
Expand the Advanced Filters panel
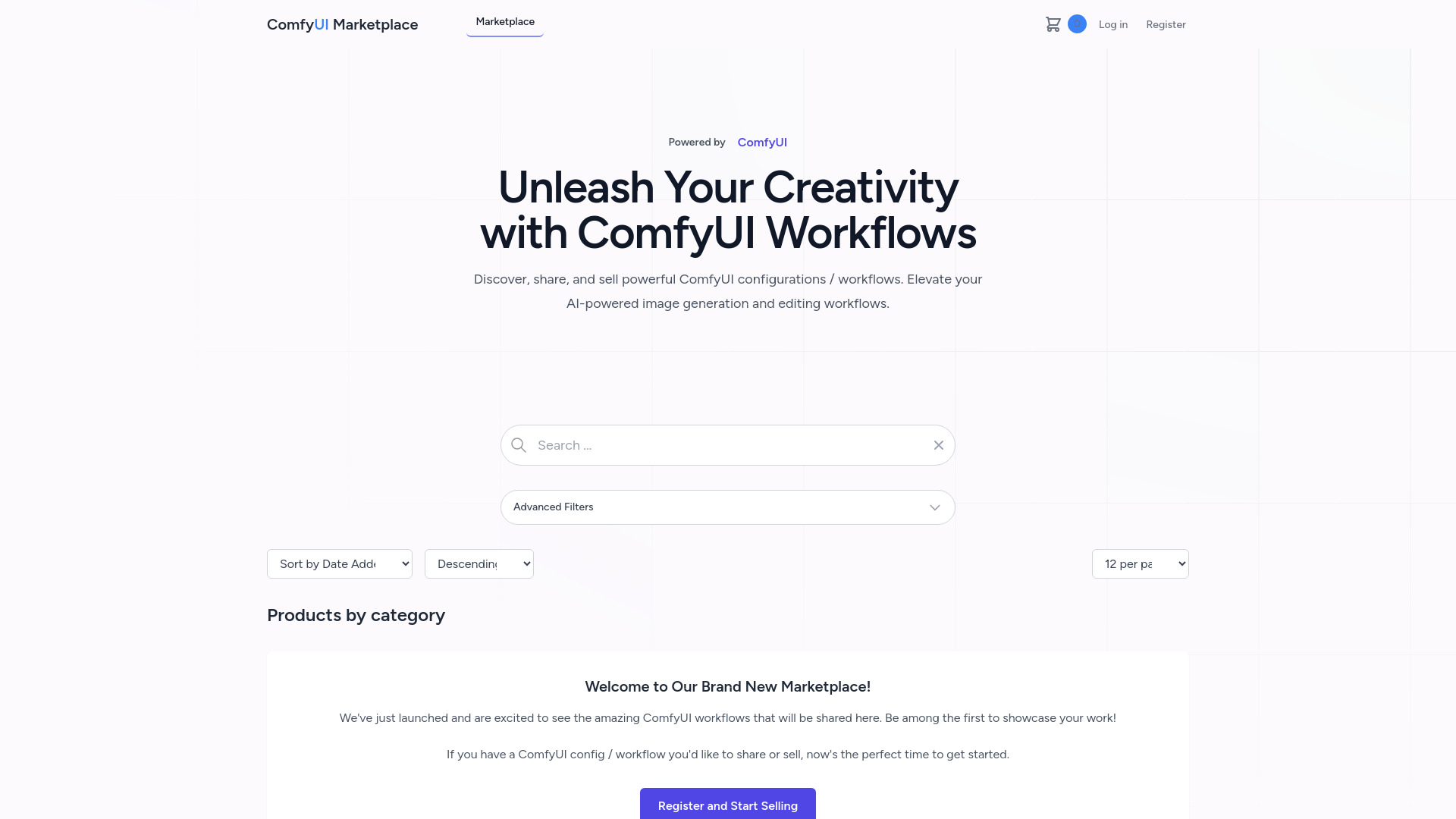(x=727, y=507)
